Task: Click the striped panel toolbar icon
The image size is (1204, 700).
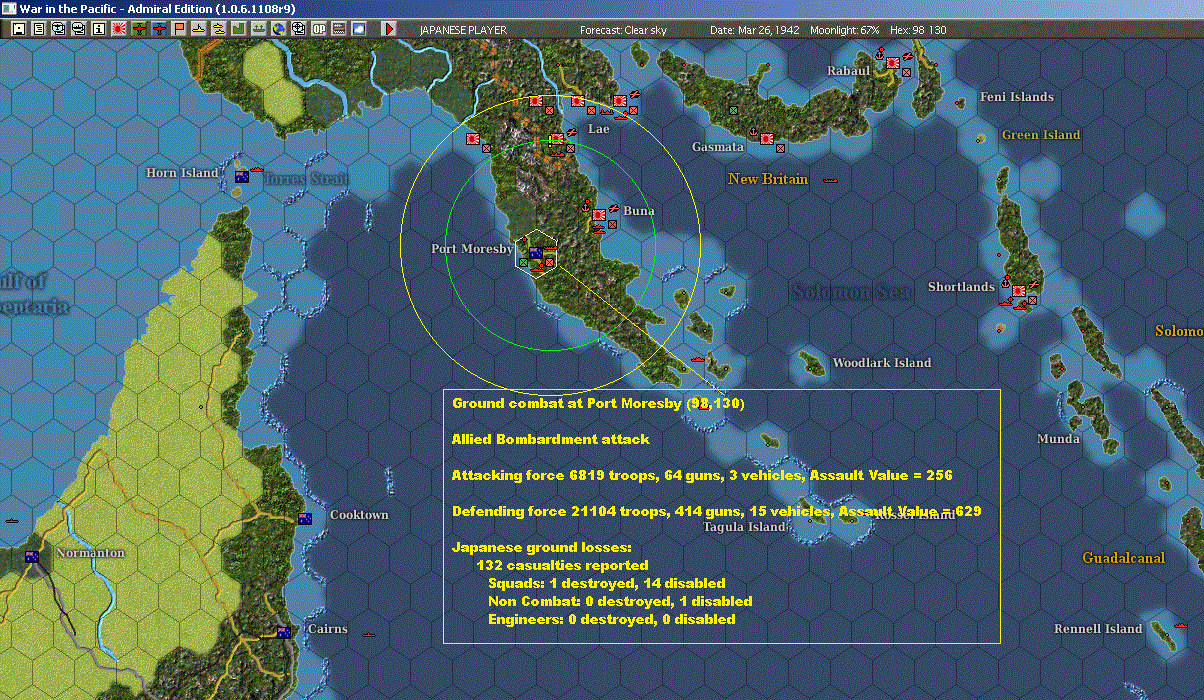Action: pyautogui.click(x=338, y=29)
